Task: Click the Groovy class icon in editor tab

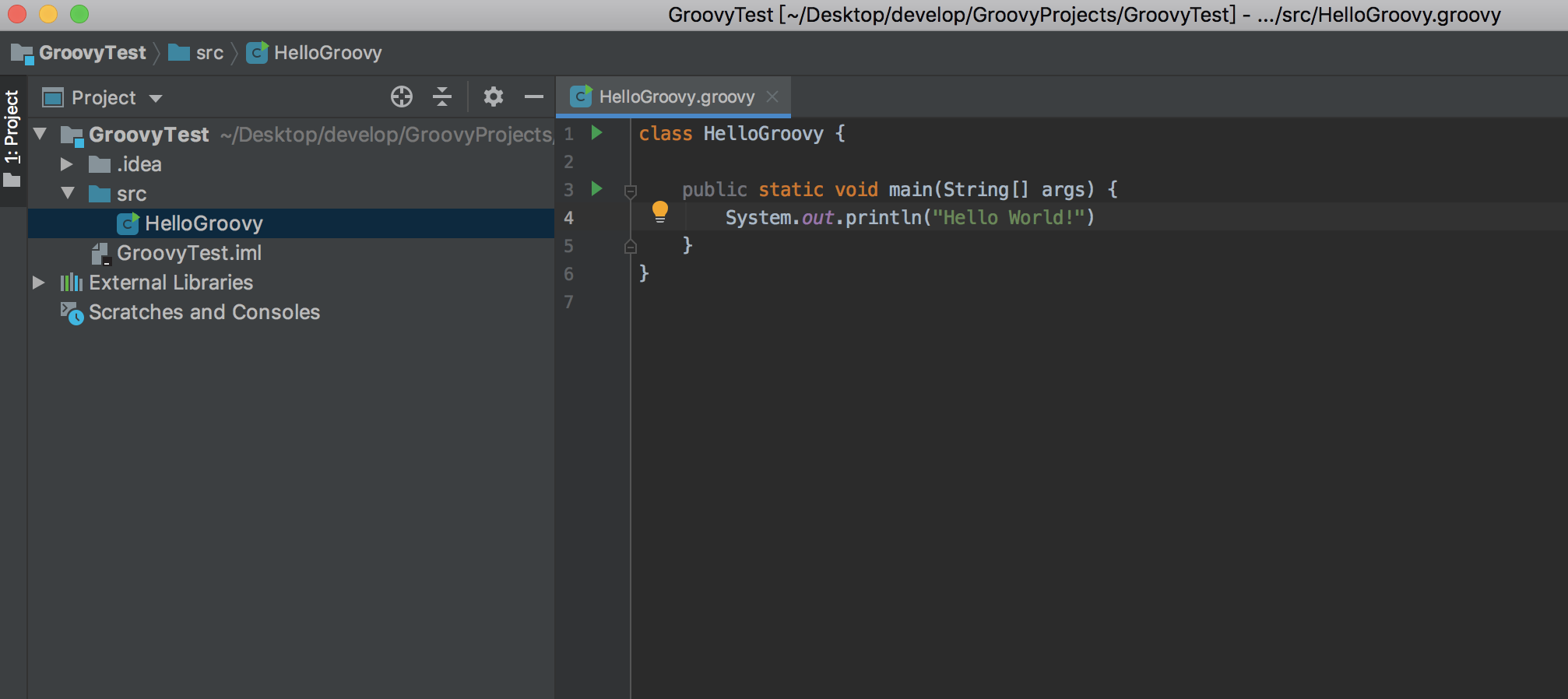Action: [x=581, y=97]
